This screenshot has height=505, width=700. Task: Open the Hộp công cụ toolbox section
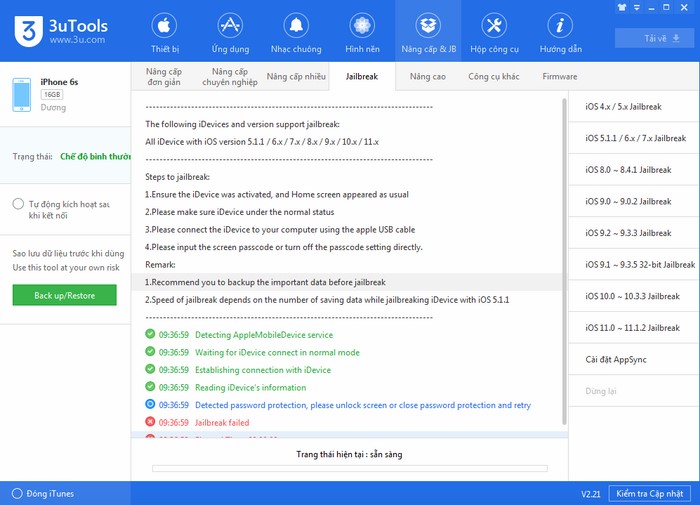494,33
